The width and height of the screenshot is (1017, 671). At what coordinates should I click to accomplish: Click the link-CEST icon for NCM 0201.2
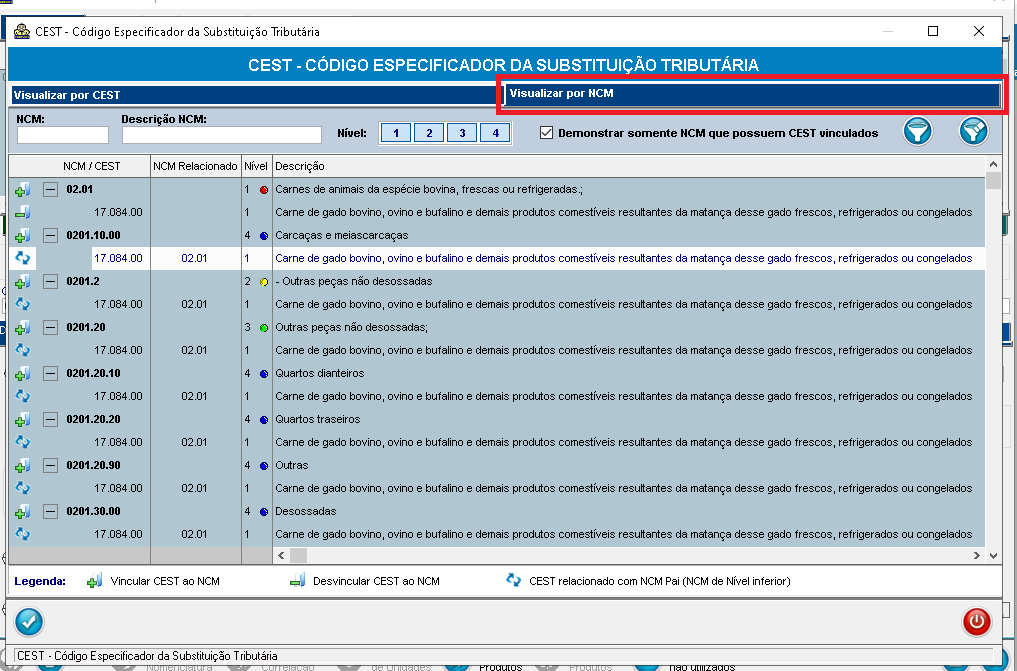pos(23,282)
